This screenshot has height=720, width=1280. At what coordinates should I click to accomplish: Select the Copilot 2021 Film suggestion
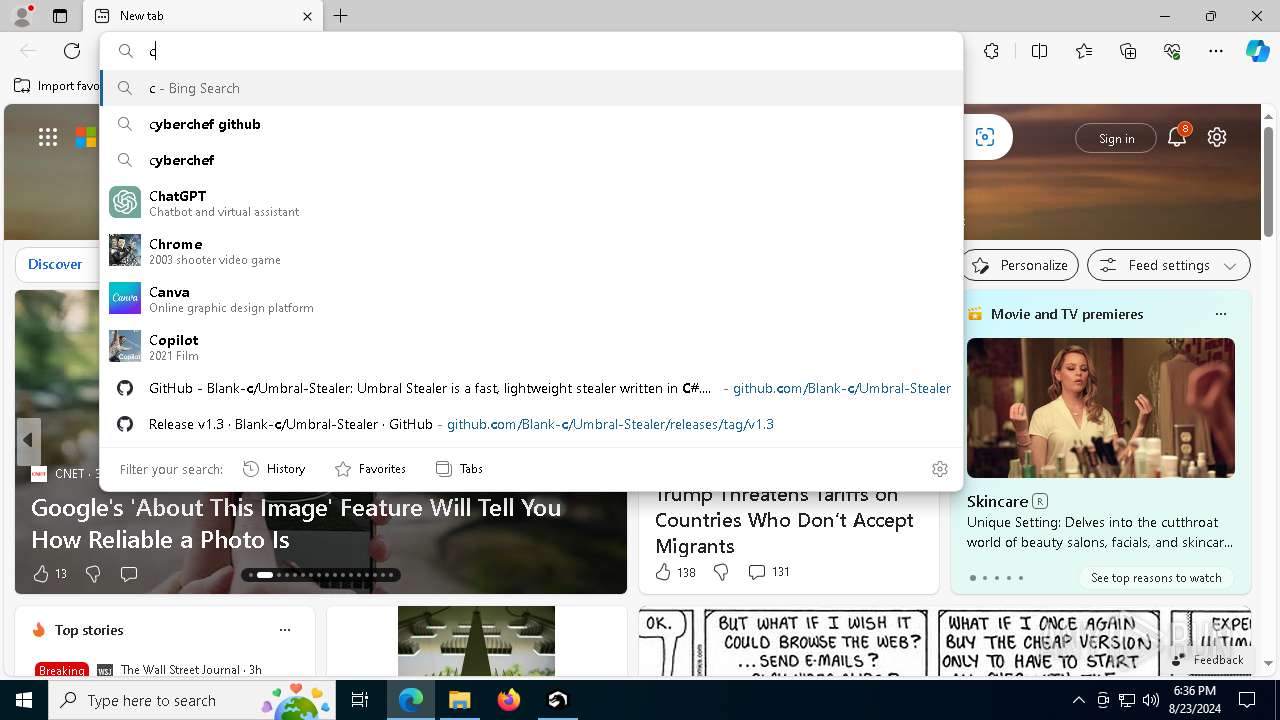(x=532, y=346)
